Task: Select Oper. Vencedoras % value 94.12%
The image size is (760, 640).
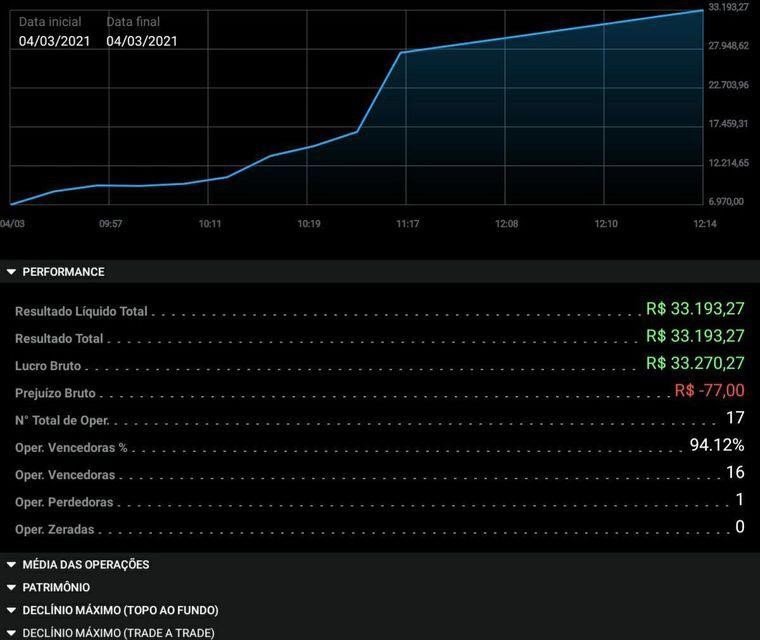Action: [717, 445]
